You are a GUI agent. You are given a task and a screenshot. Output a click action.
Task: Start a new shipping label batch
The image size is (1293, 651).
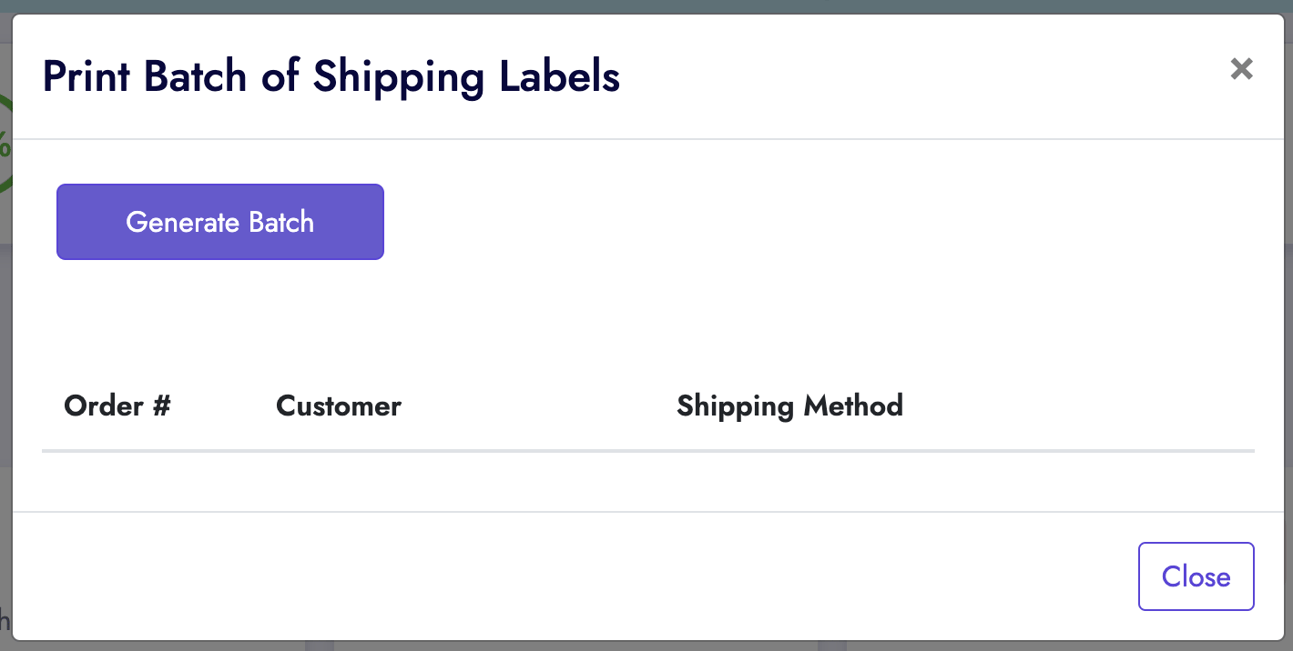pos(219,221)
